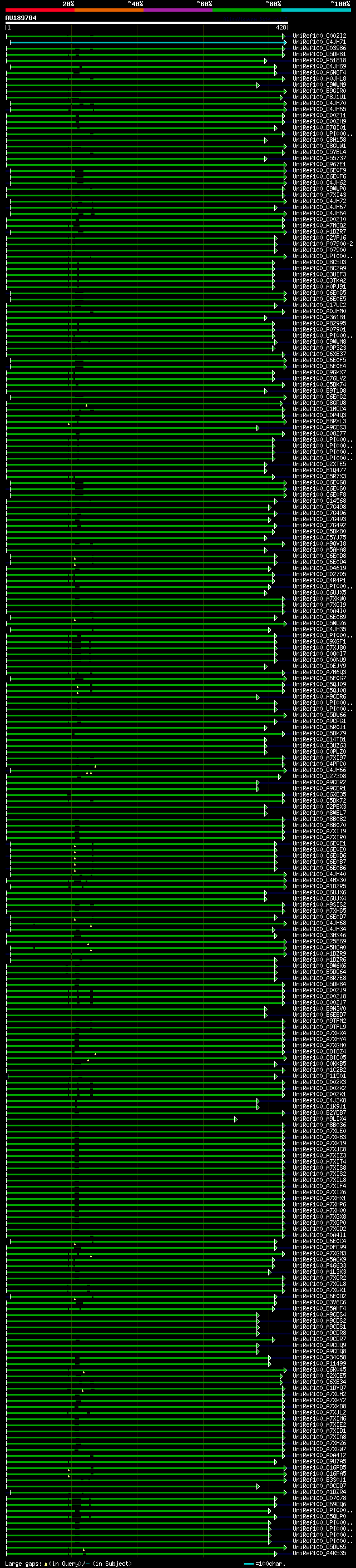Select hit label UniRef100_Q002I1
Viewport: 356px width, 1568px height.
pos(319,115)
